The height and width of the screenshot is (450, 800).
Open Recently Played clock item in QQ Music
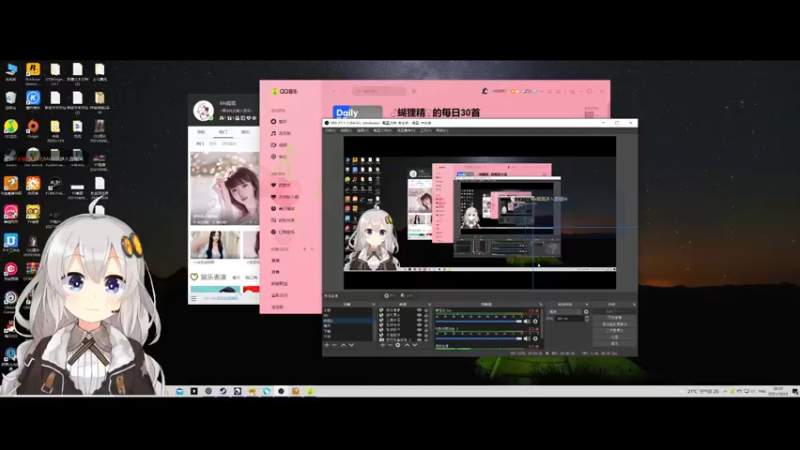pyautogui.click(x=283, y=208)
